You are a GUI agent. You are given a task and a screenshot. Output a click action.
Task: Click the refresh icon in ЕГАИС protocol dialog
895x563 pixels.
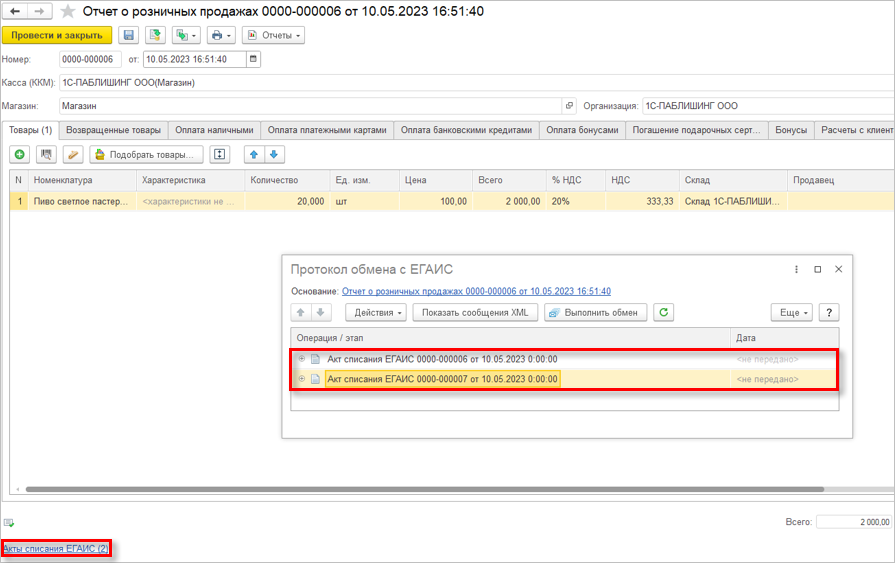coord(663,312)
